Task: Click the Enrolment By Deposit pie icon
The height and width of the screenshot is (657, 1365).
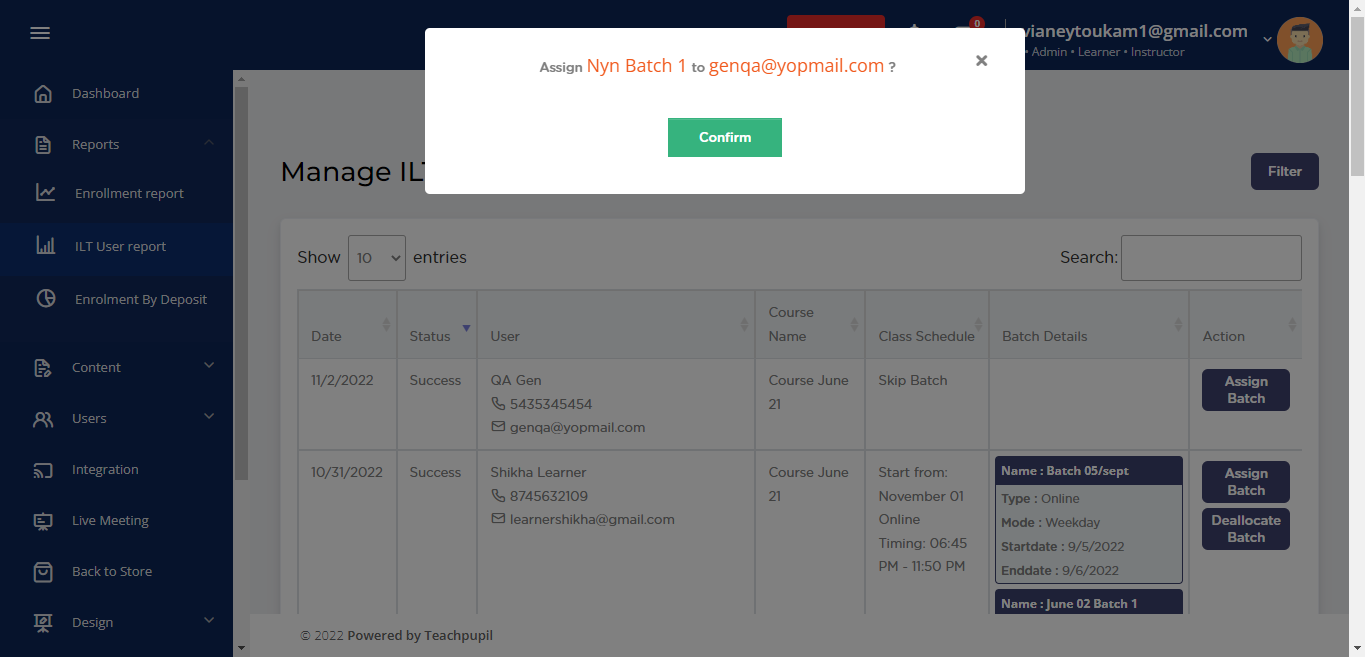Action: coord(46,299)
